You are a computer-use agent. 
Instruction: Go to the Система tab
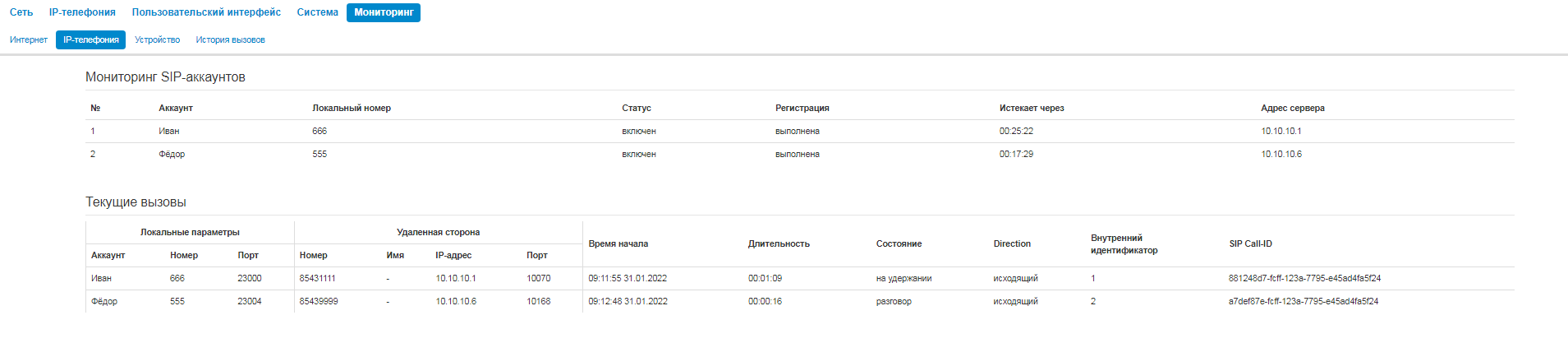click(318, 12)
